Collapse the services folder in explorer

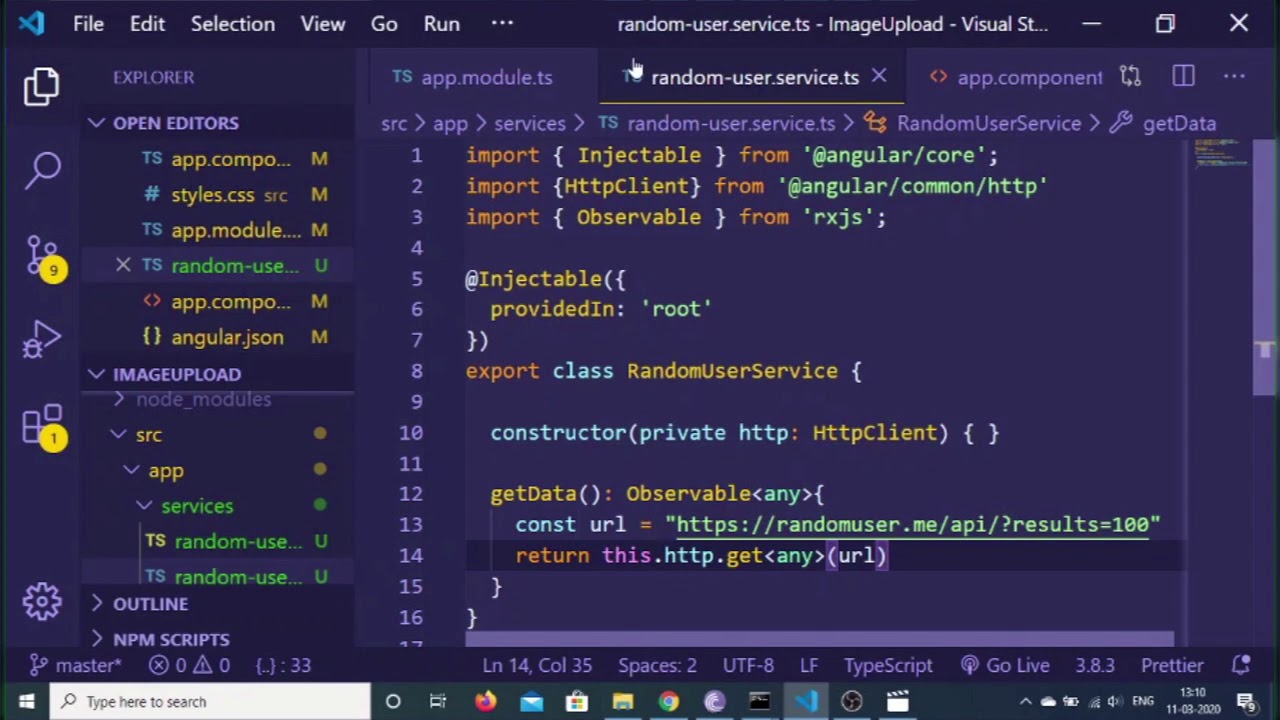tap(144, 506)
